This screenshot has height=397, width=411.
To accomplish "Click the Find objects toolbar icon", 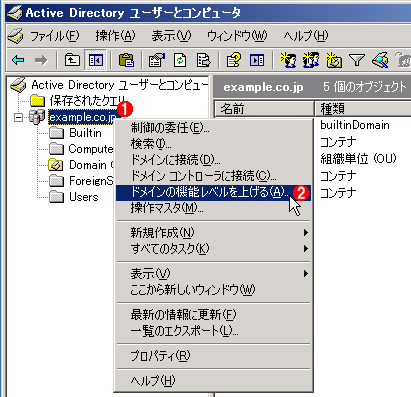I will [380, 60].
